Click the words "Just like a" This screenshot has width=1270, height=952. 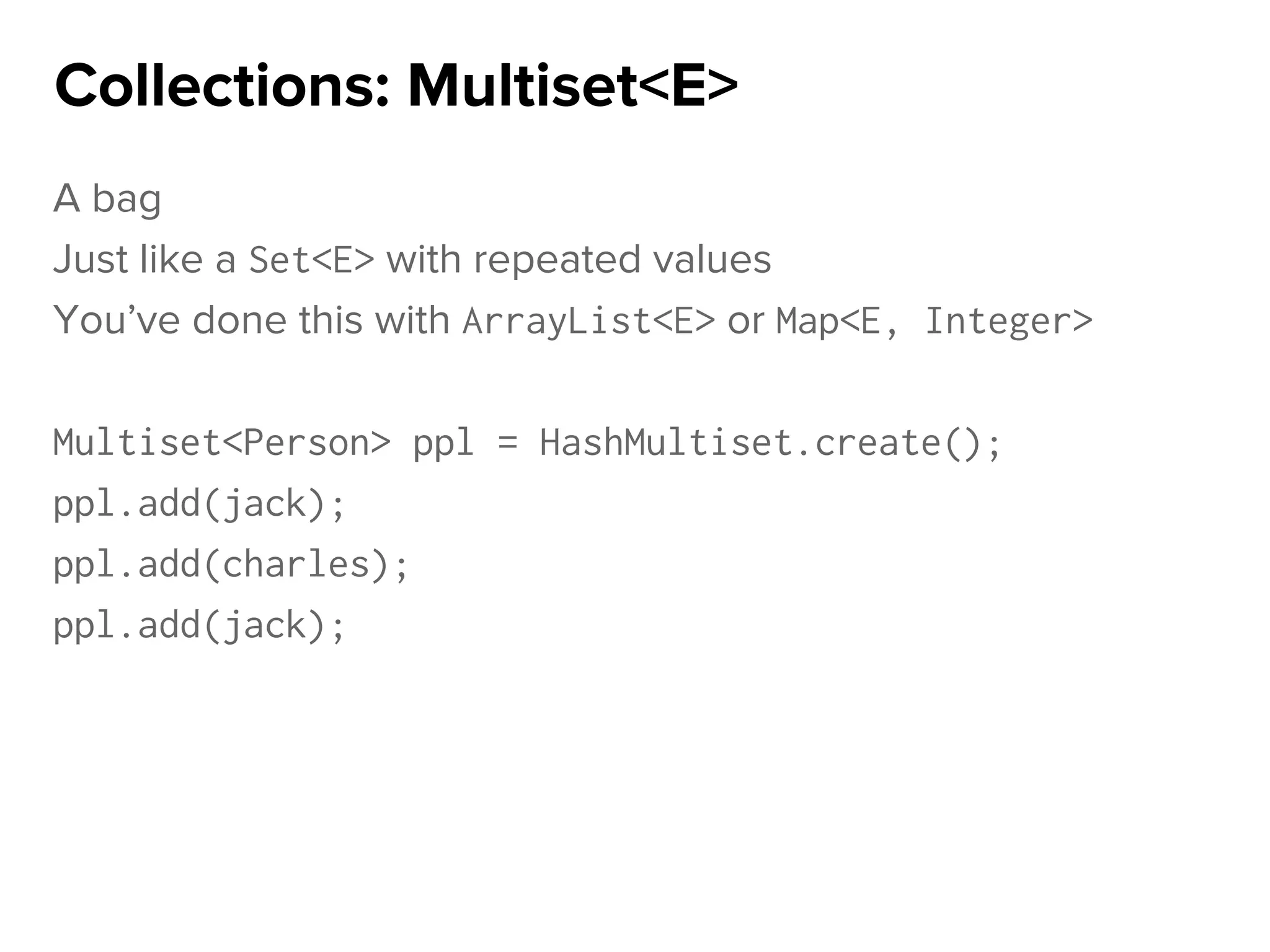(144, 260)
